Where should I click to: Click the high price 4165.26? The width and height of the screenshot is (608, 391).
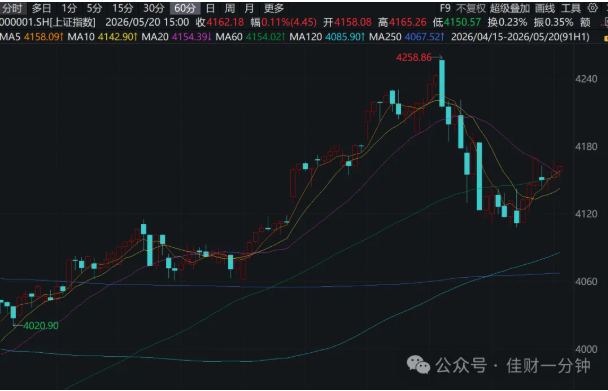coord(408,22)
